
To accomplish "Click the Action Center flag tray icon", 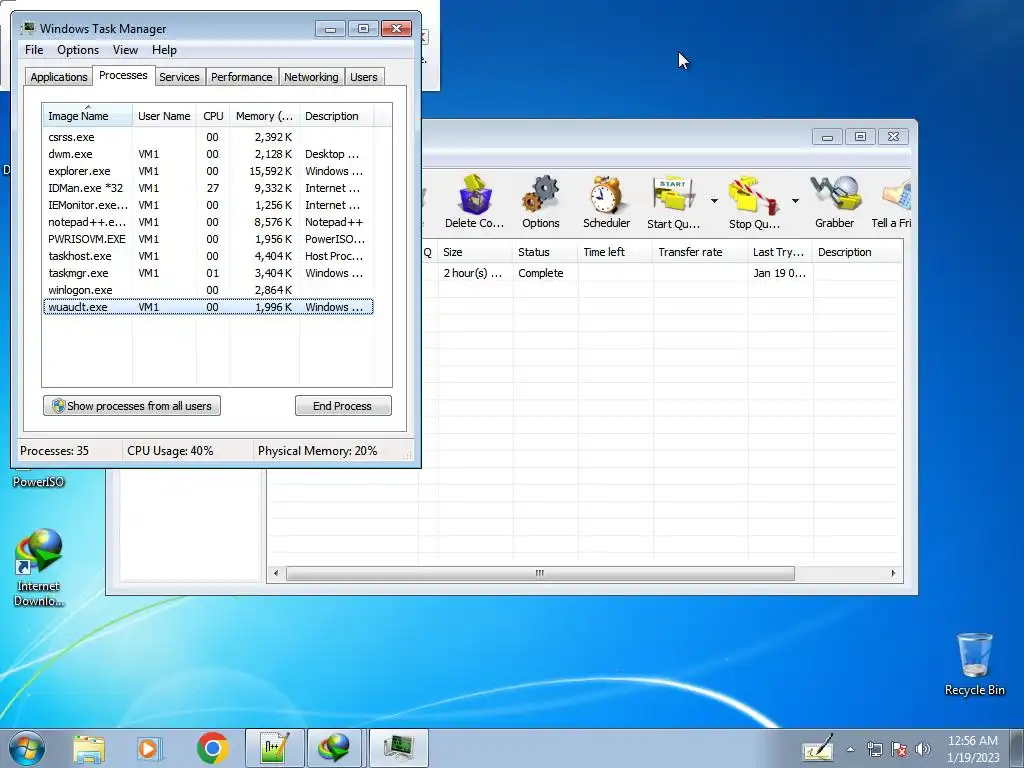I will click(x=899, y=749).
